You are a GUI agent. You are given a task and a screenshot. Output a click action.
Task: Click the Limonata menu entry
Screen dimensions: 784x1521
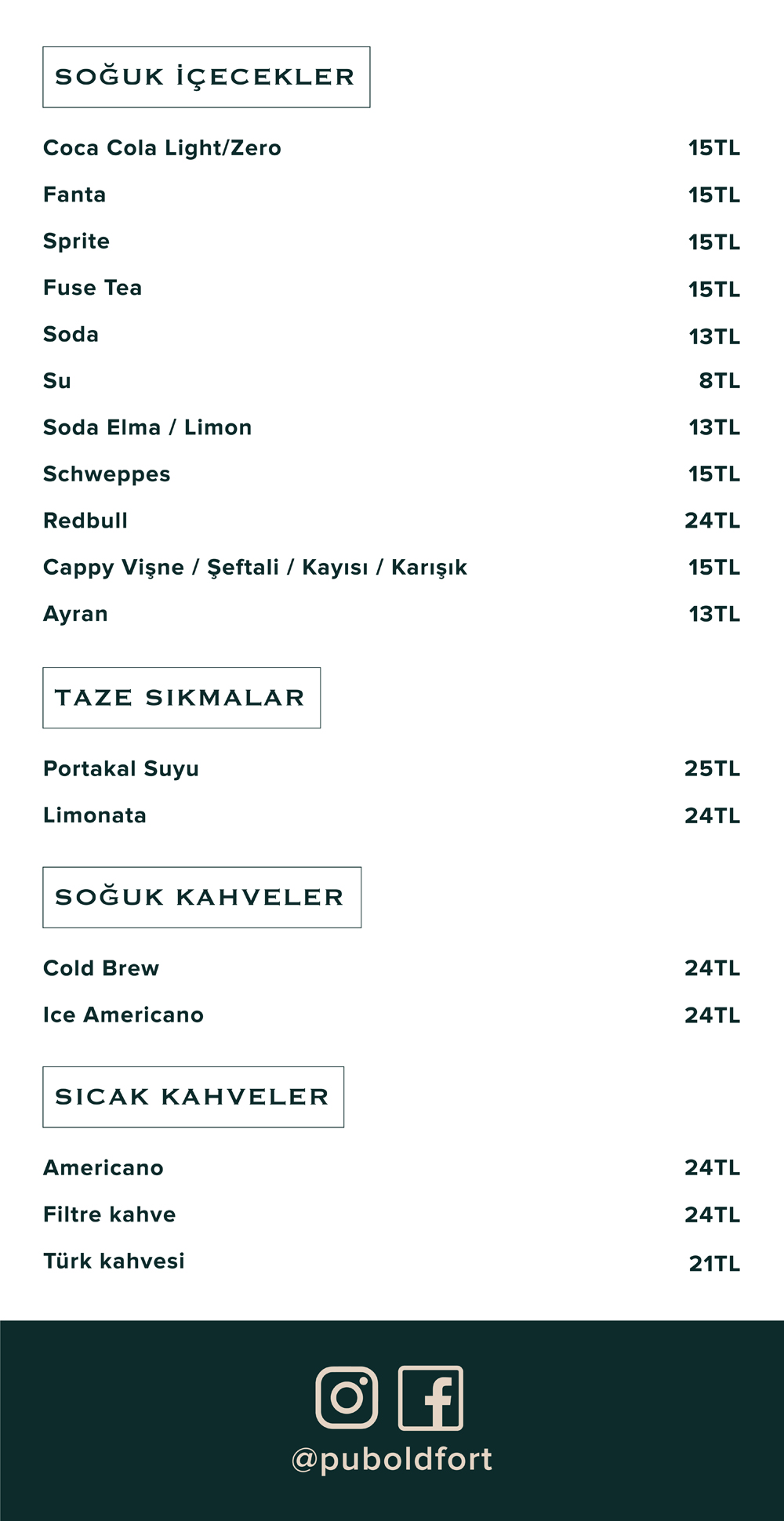[95, 815]
